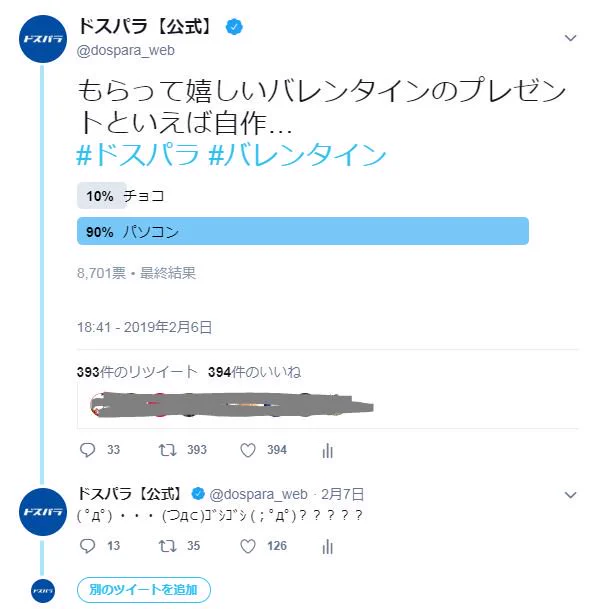This screenshot has height=609, width=600.
Task: Open the @dospara_web handle at top
Action: point(126,50)
